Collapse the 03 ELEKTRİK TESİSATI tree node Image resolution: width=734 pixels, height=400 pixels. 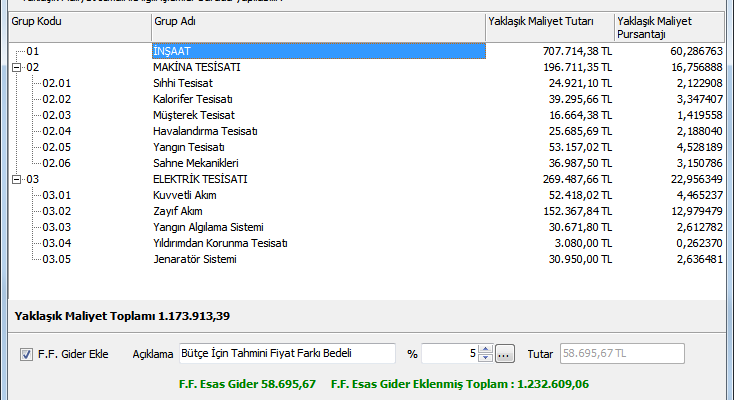[x=16, y=180]
